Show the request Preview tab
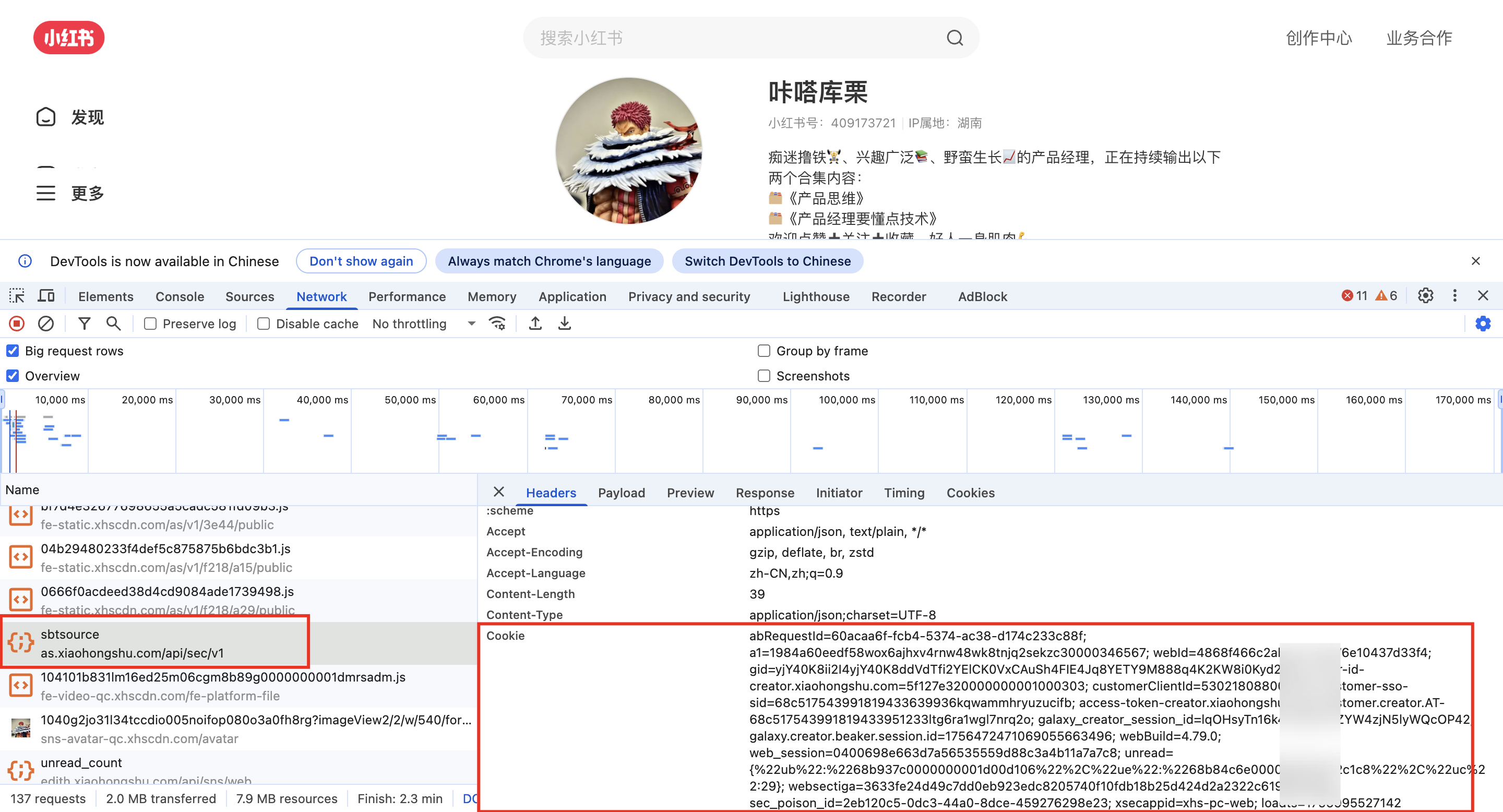The height and width of the screenshot is (812, 1503). (x=690, y=493)
